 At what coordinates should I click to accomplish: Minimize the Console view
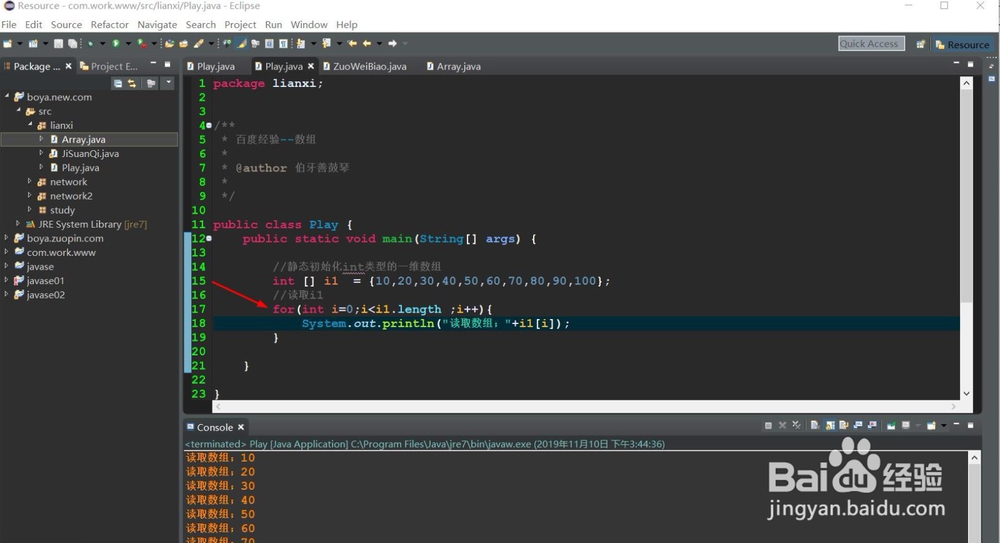[x=957, y=424]
